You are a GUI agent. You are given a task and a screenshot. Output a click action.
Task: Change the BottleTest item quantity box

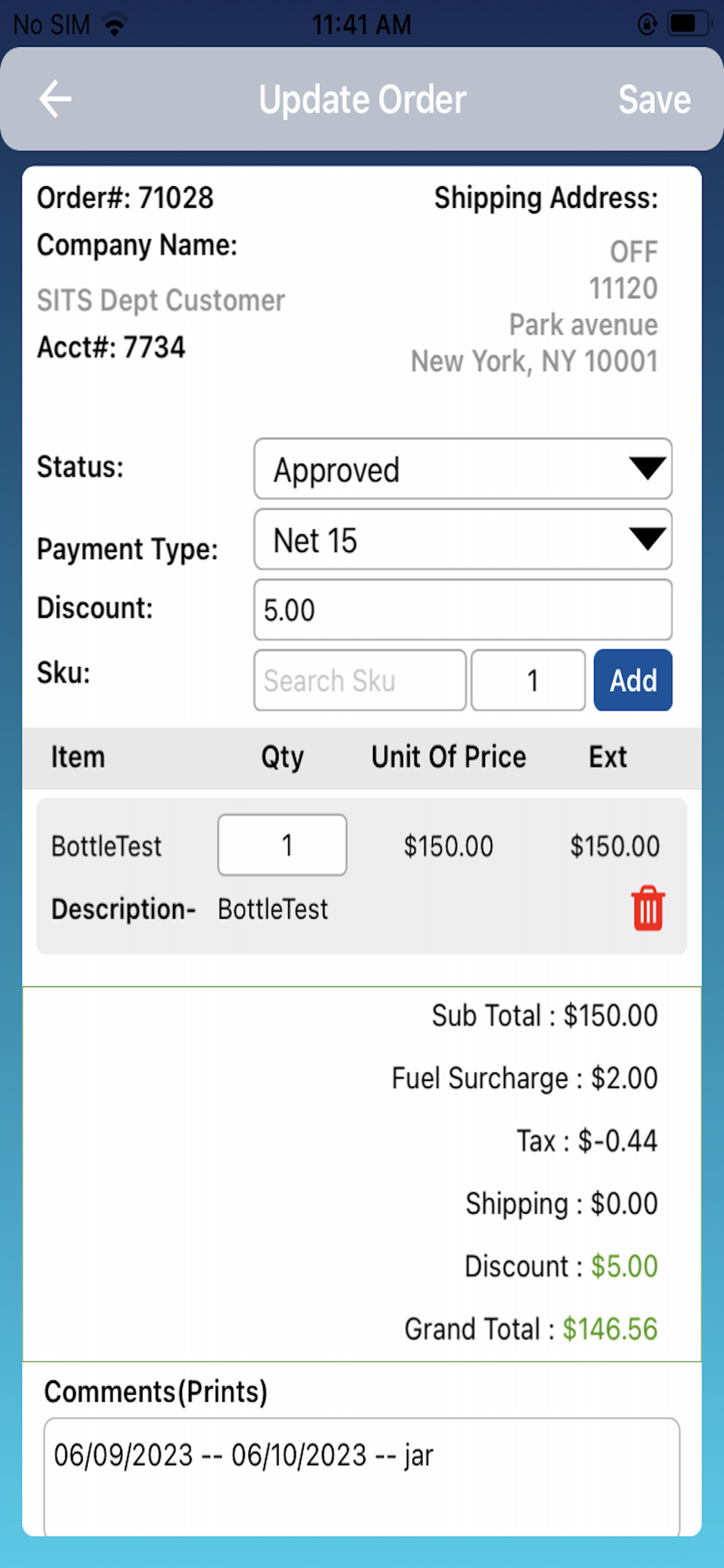pyautogui.click(x=282, y=845)
